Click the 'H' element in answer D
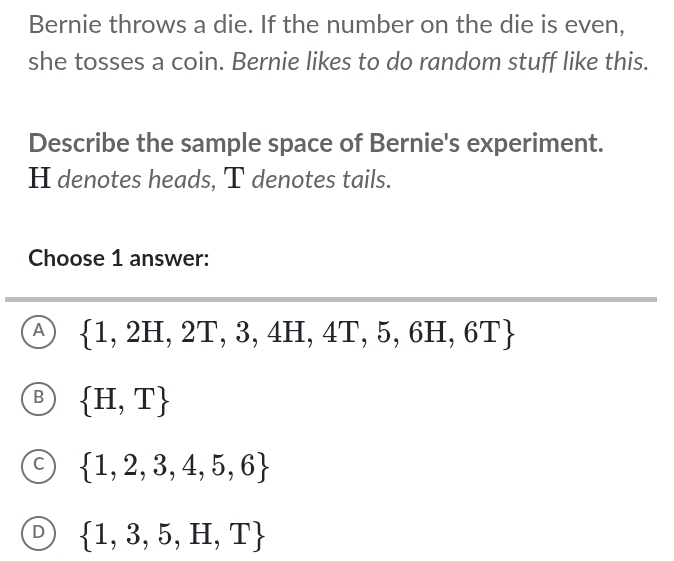 coord(206,534)
